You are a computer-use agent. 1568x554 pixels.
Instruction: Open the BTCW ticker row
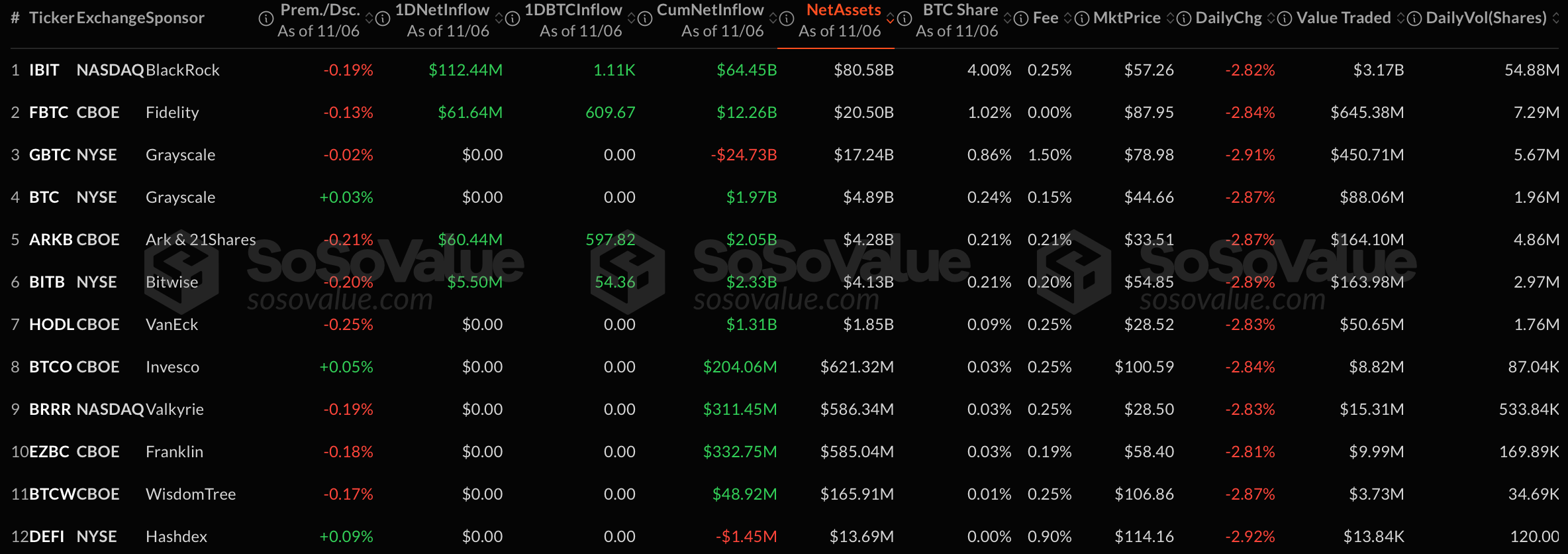point(52,494)
